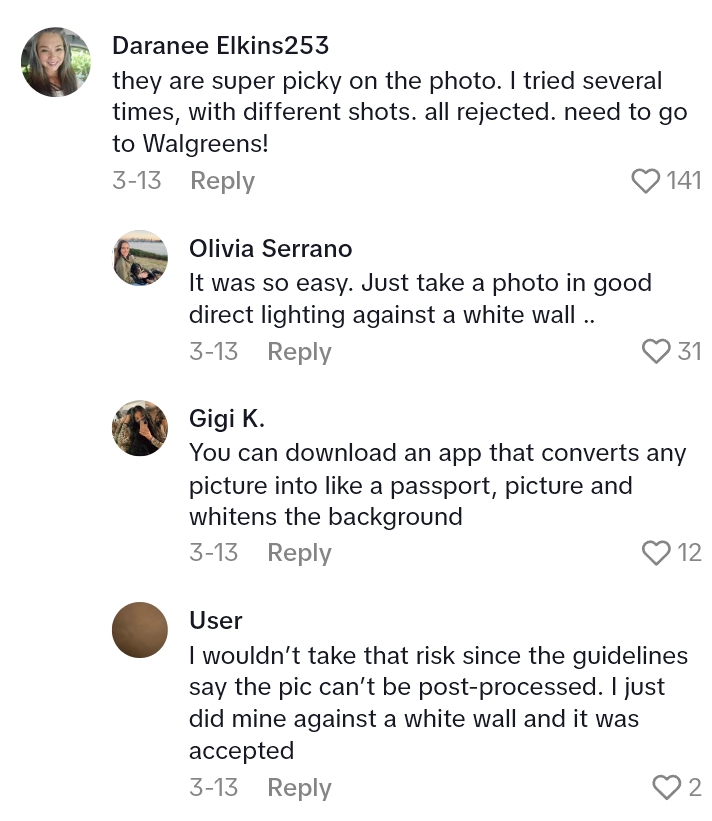This screenshot has height=821, width=712.
Task: Click the User username link
Action: 215,620
